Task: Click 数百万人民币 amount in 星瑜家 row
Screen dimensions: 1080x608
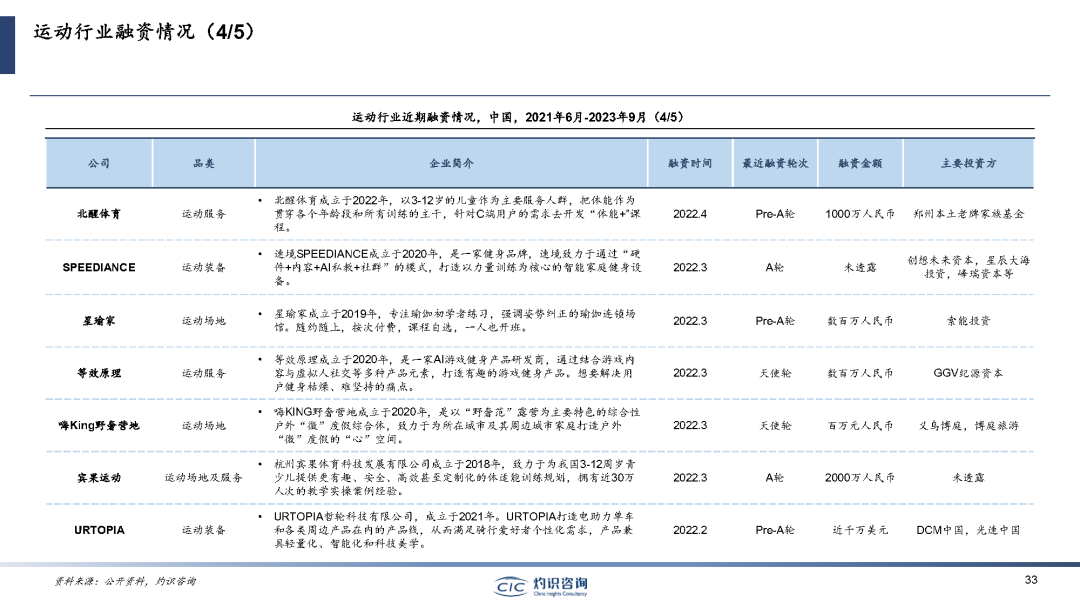Action: coord(860,321)
